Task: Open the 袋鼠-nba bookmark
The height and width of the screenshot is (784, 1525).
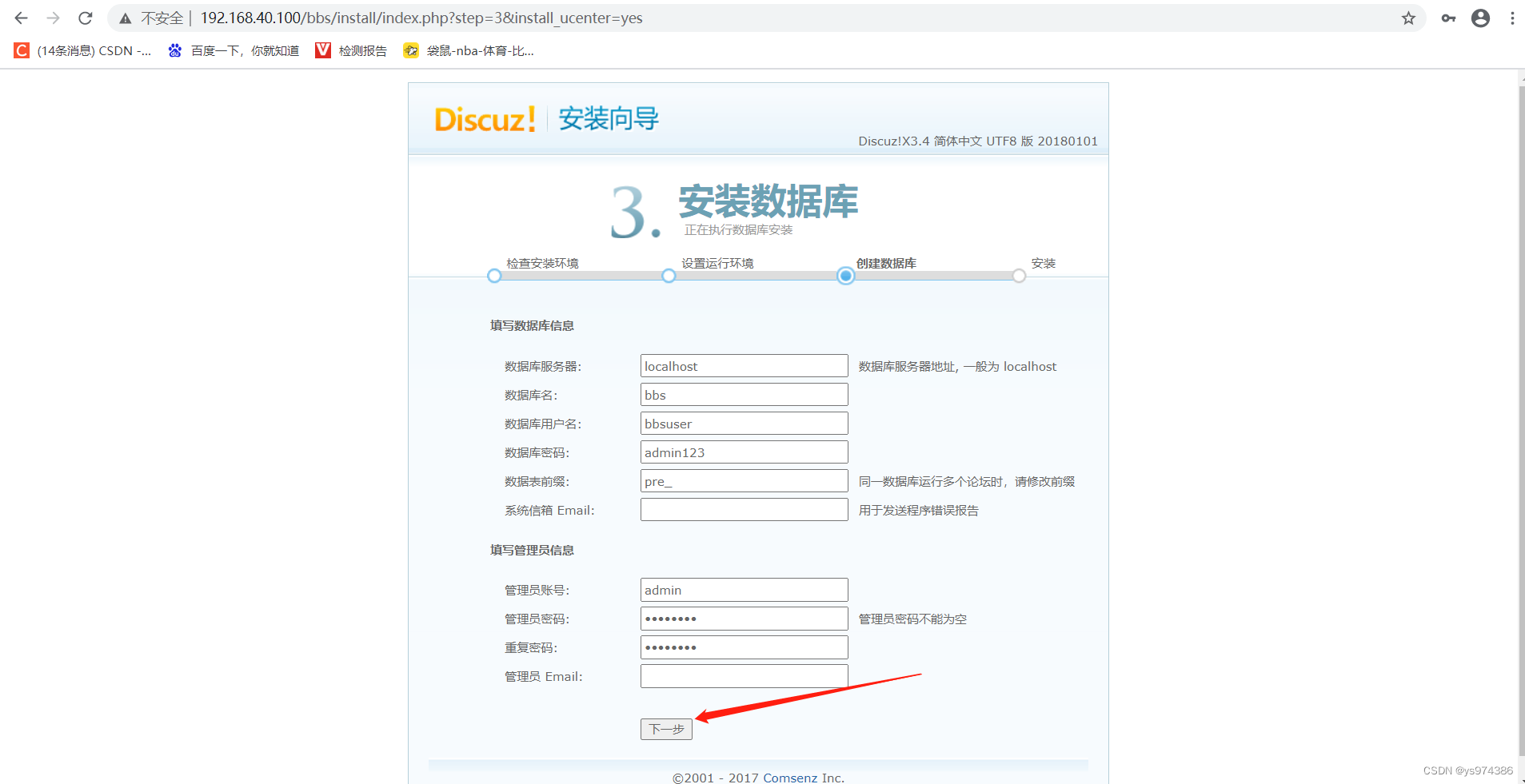Action: (x=469, y=50)
